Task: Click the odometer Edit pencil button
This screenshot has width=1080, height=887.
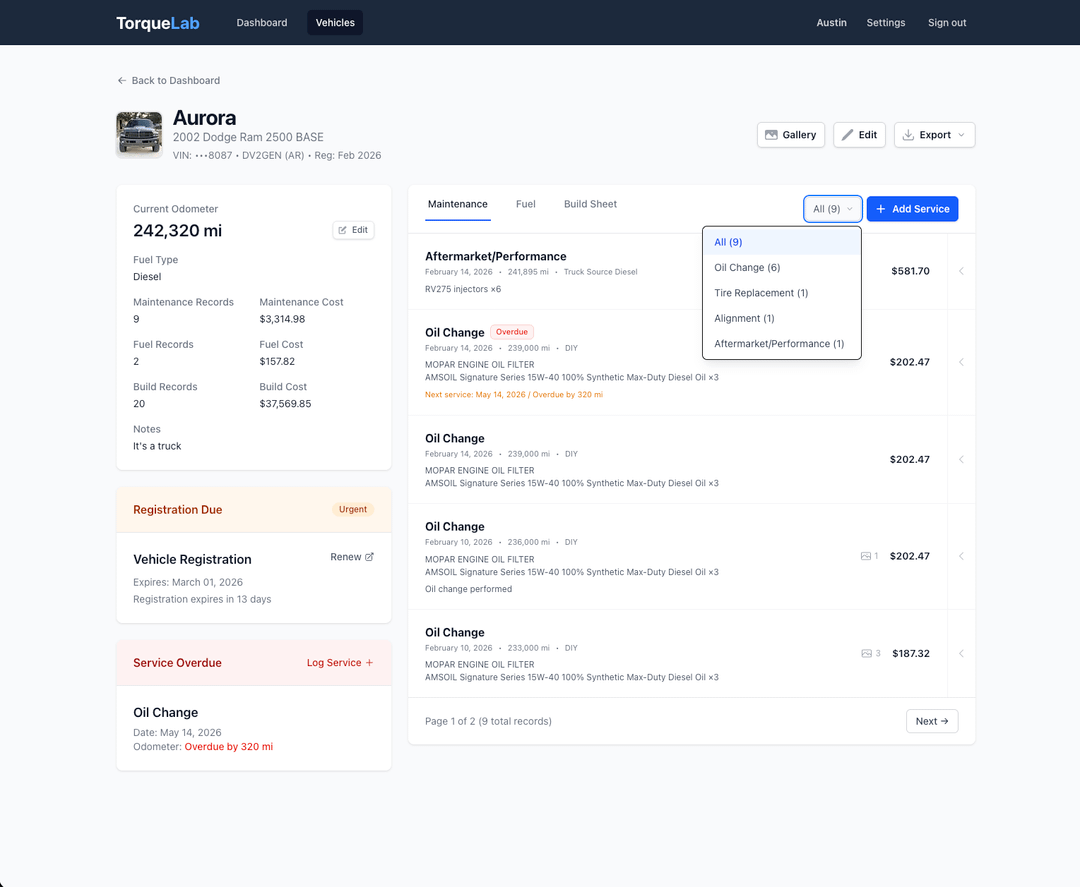Action: [x=353, y=230]
